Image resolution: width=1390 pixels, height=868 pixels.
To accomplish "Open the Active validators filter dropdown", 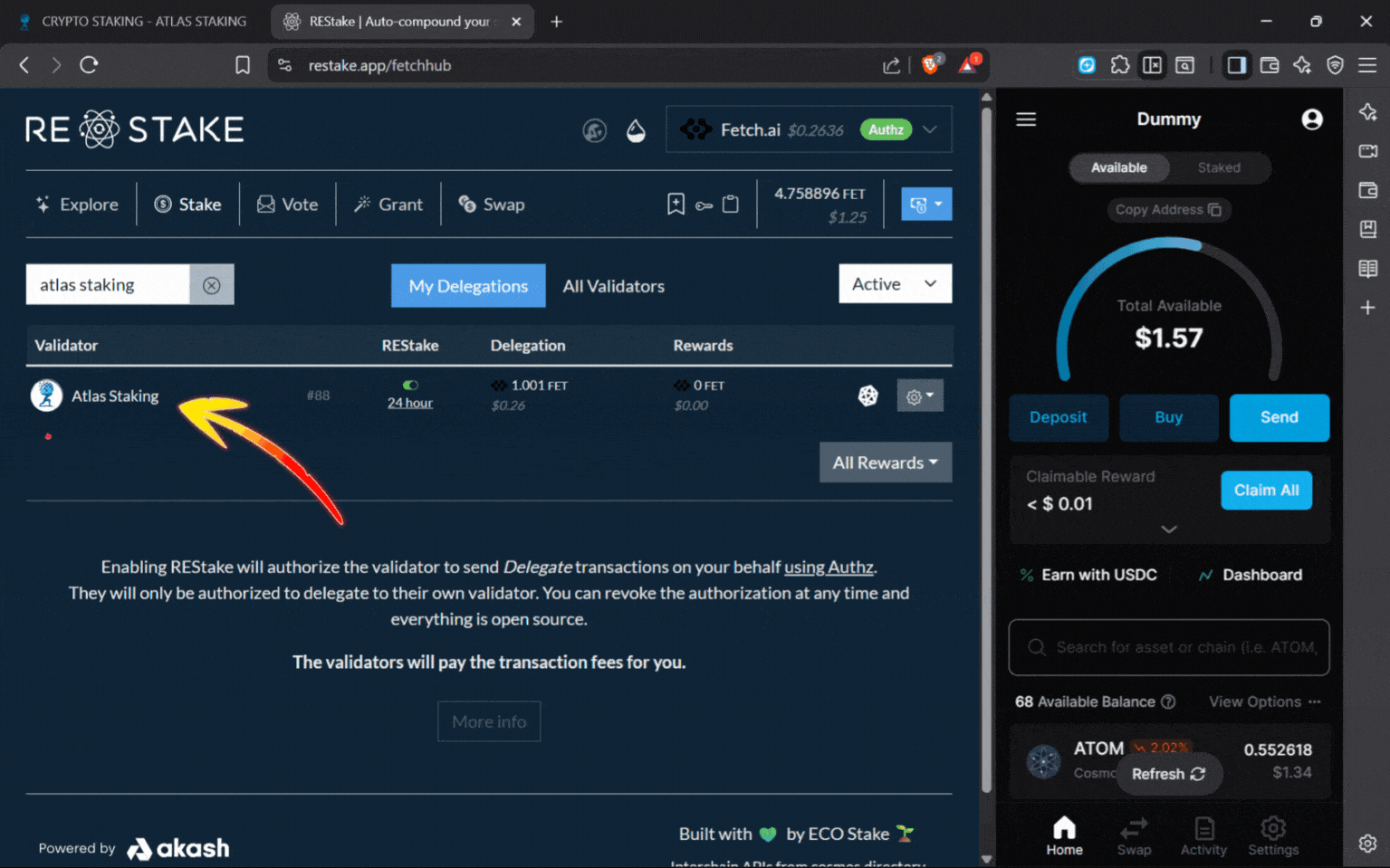I will coord(895,283).
